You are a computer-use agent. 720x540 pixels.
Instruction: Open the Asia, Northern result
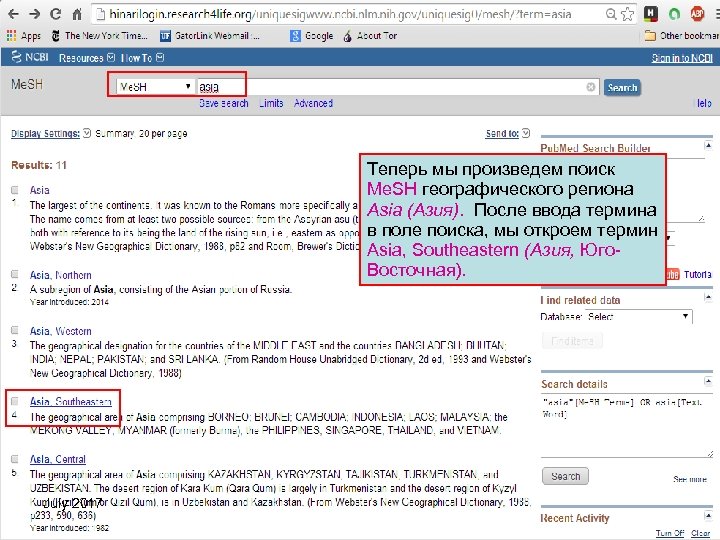coord(61,275)
